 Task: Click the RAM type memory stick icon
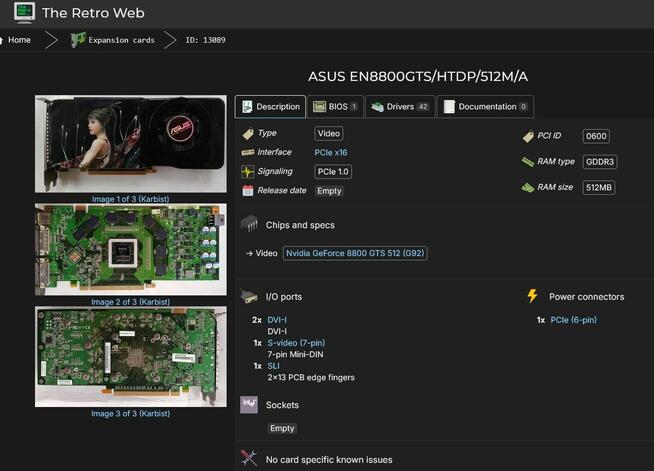click(x=528, y=162)
